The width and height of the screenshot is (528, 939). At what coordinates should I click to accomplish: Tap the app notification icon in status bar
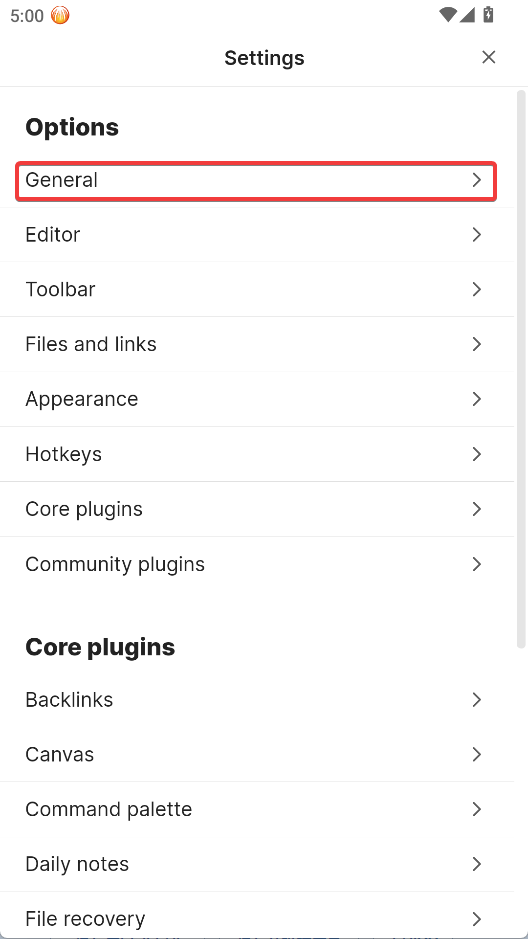click(60, 15)
